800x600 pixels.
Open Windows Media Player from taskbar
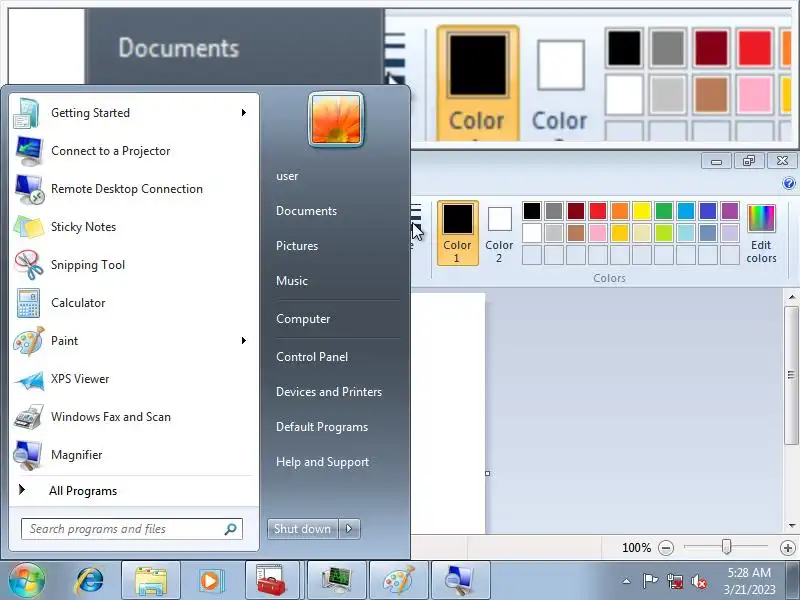pyautogui.click(x=210, y=581)
